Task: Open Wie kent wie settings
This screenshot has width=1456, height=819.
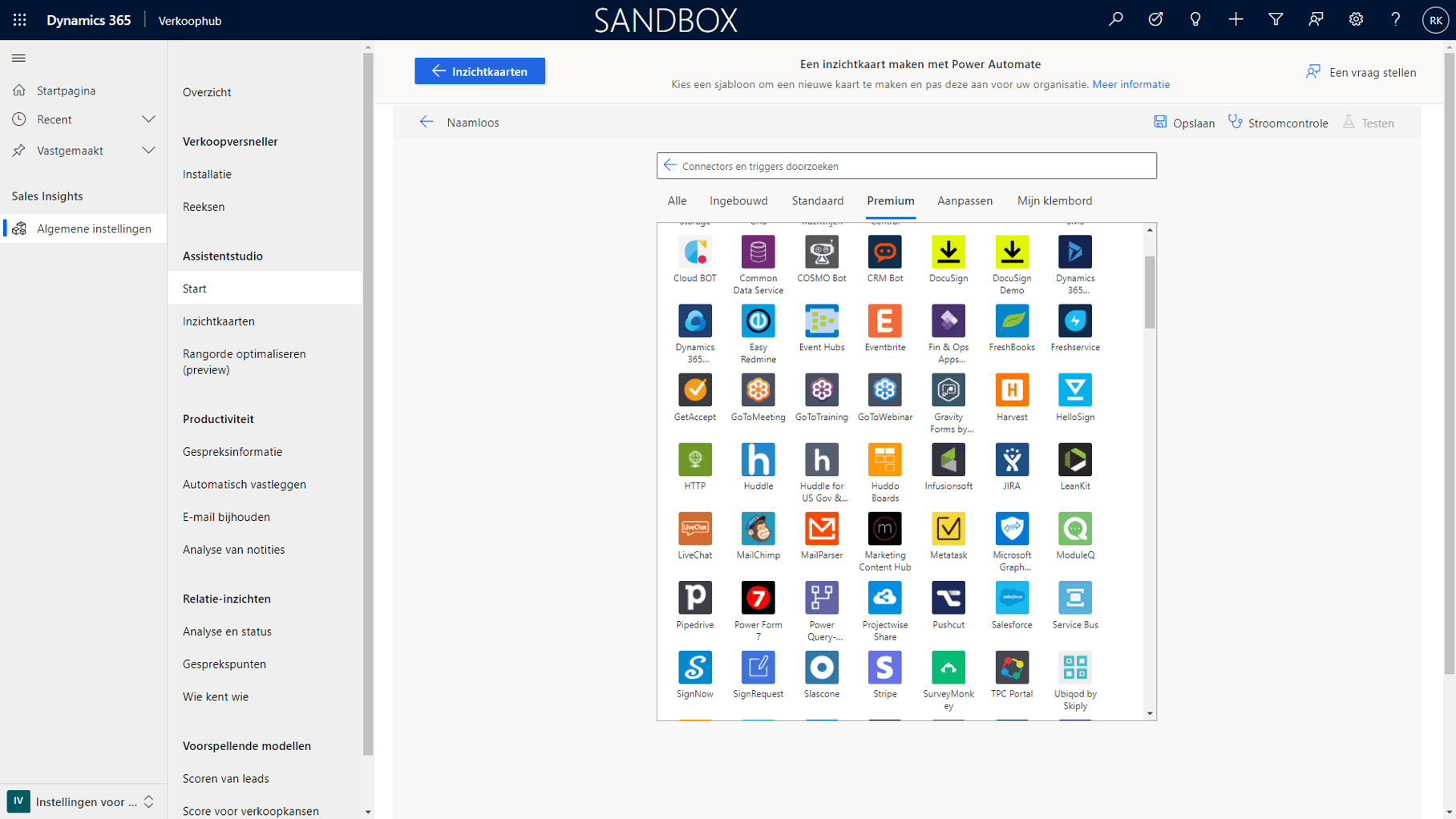Action: 216,697
